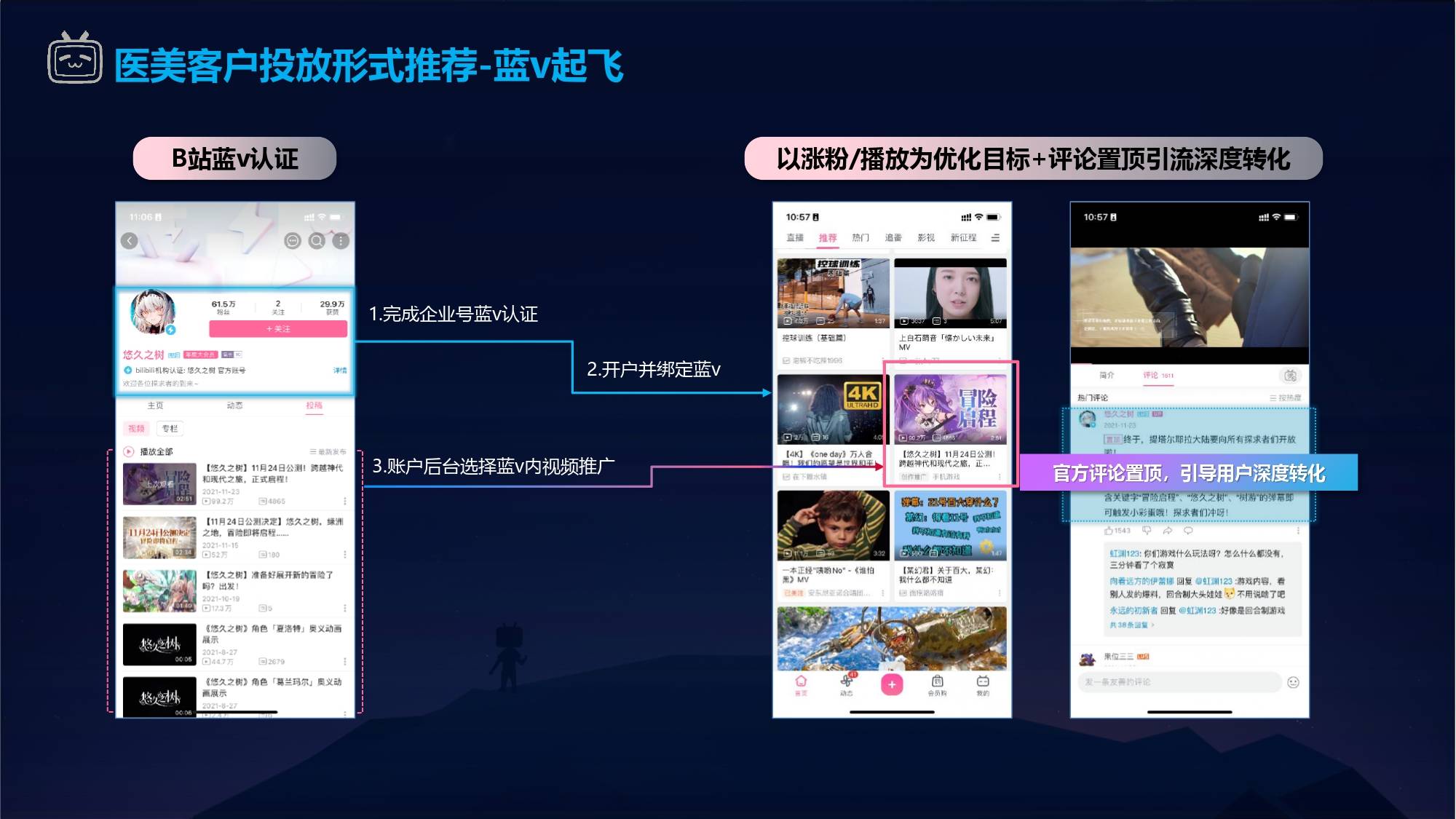Image resolution: width=1456 pixels, height=819 pixels.
Task: Open more options for 17.3万 video row
Action: click(x=345, y=608)
